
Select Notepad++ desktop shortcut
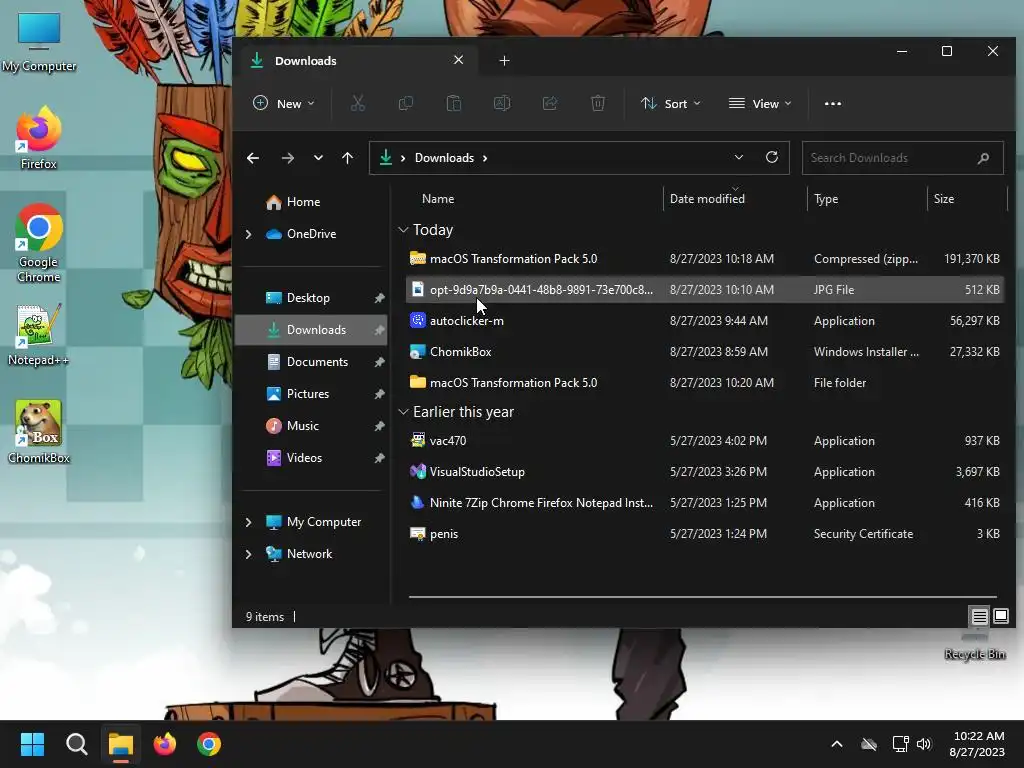(x=39, y=334)
